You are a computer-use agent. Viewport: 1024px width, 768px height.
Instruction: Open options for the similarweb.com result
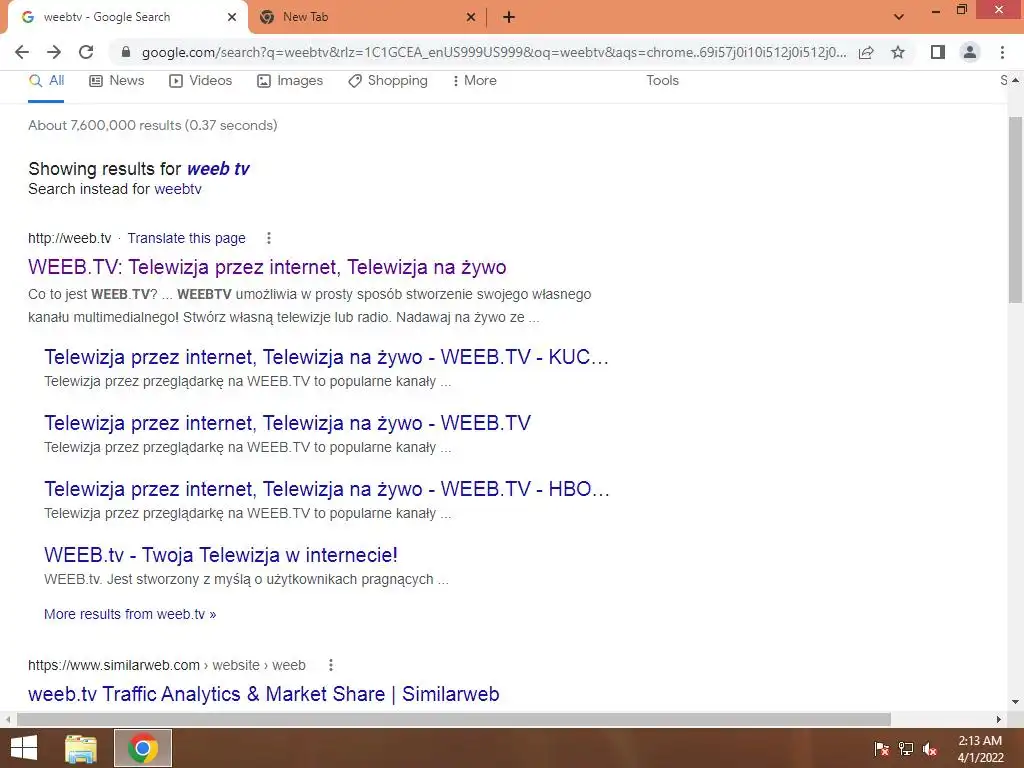tap(331, 665)
